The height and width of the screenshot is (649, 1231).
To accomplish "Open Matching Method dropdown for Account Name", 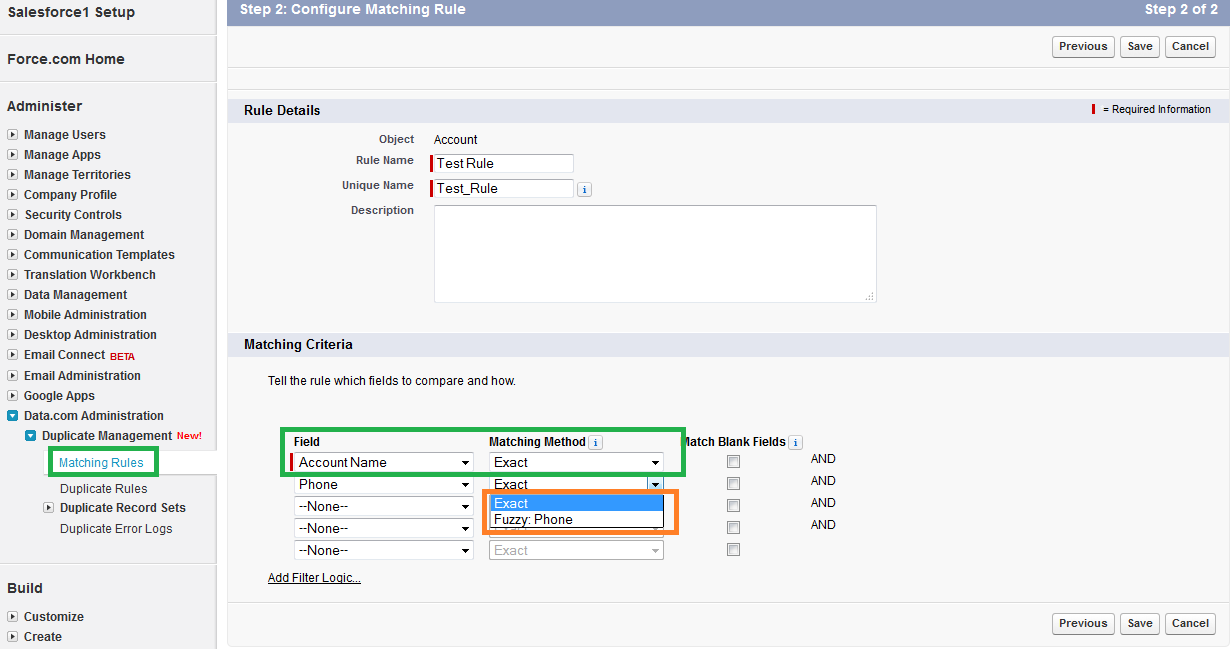I will (x=576, y=463).
